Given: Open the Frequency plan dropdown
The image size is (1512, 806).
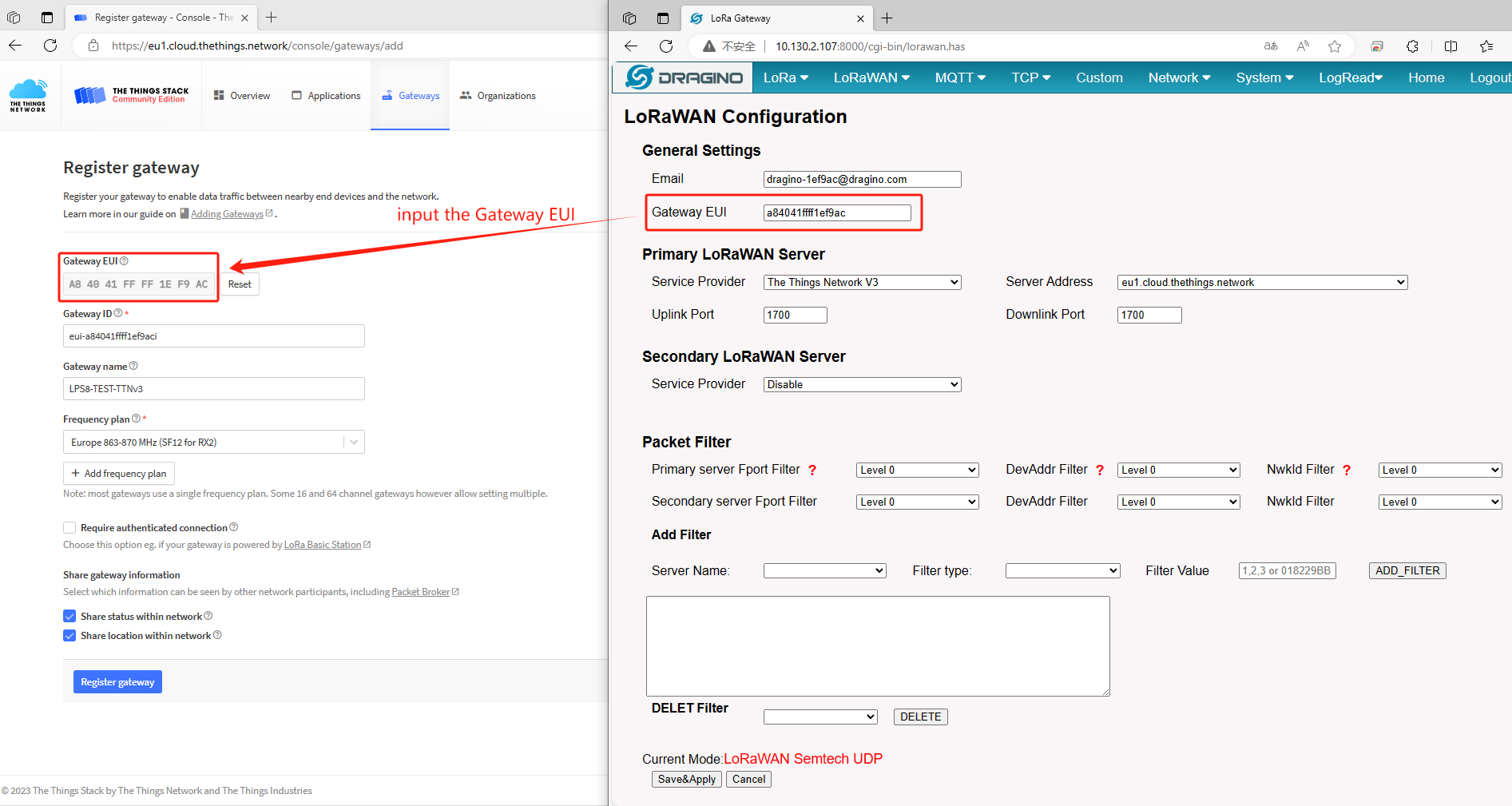Looking at the screenshot, I should (214, 443).
